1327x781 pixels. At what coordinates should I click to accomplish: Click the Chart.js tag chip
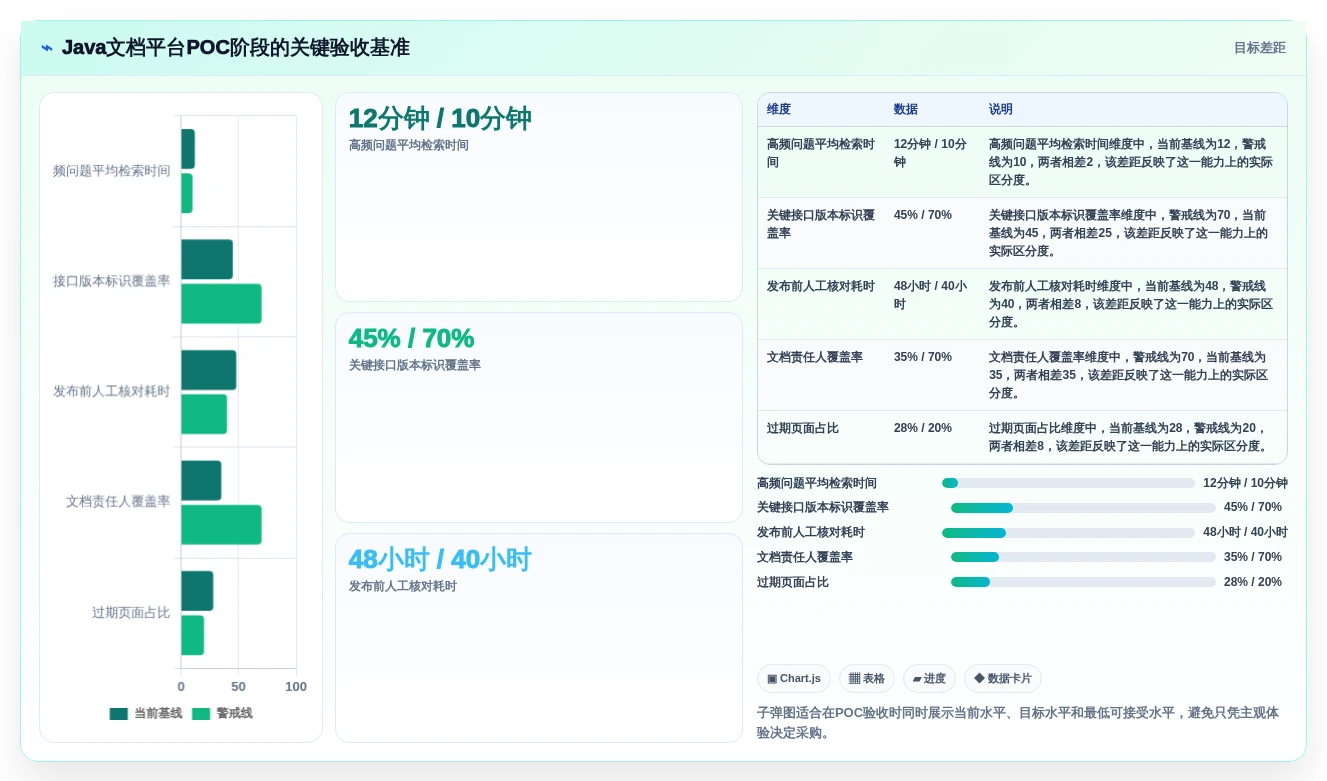coord(794,678)
